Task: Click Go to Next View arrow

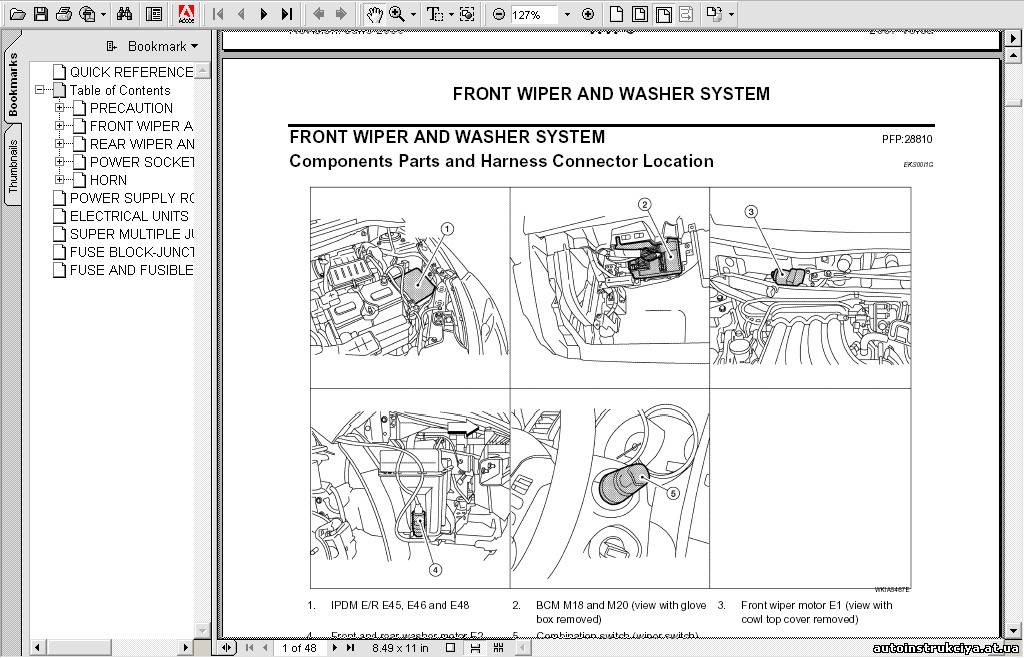Action: (341, 14)
